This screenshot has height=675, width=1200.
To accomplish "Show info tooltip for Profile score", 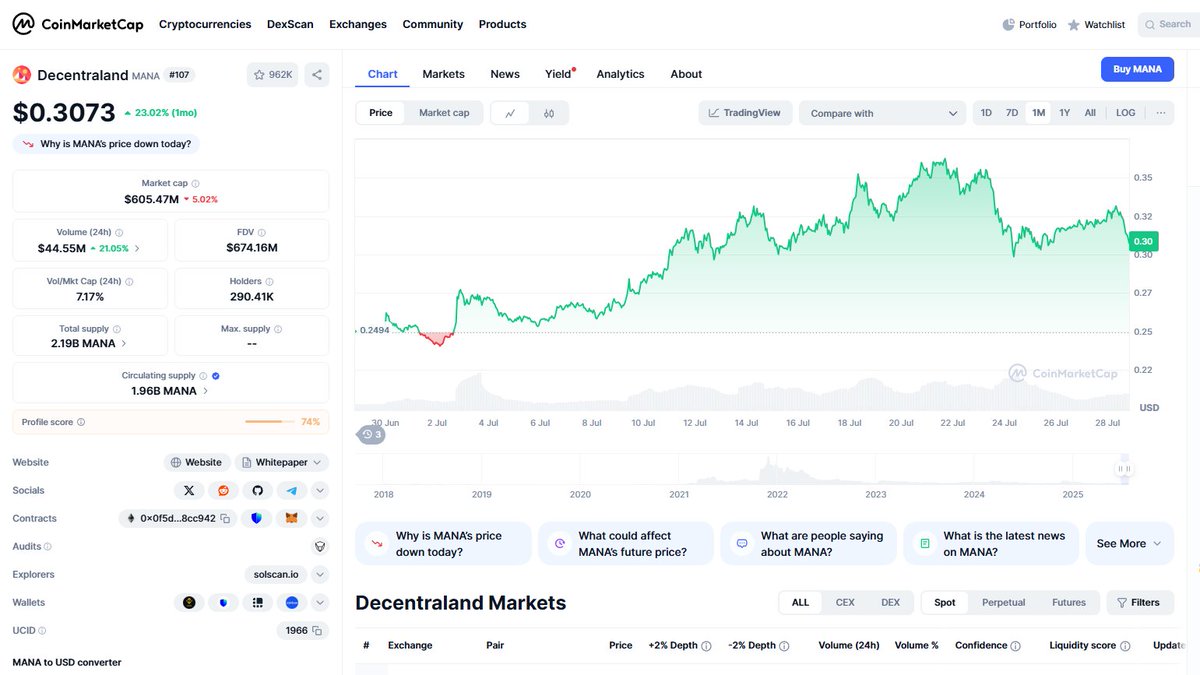I will pos(81,423).
